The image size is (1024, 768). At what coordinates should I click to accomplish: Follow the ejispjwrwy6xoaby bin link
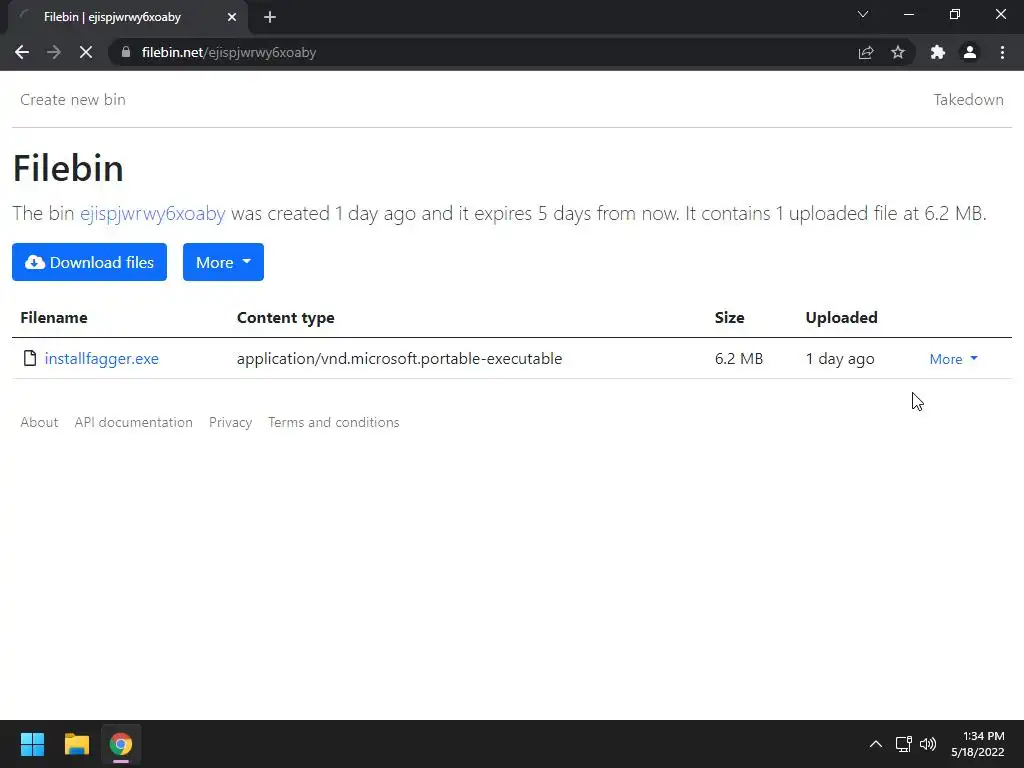pyautogui.click(x=152, y=214)
